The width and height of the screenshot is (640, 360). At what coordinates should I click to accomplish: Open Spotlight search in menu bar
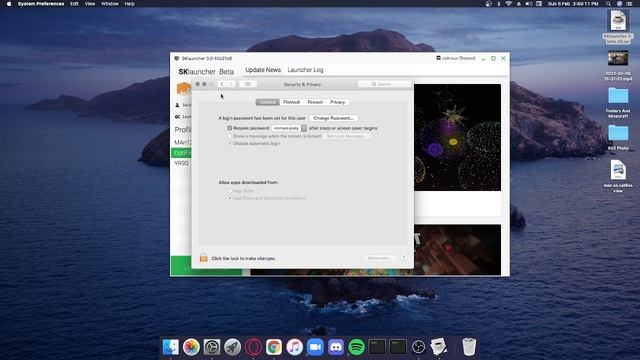tap(608, 4)
